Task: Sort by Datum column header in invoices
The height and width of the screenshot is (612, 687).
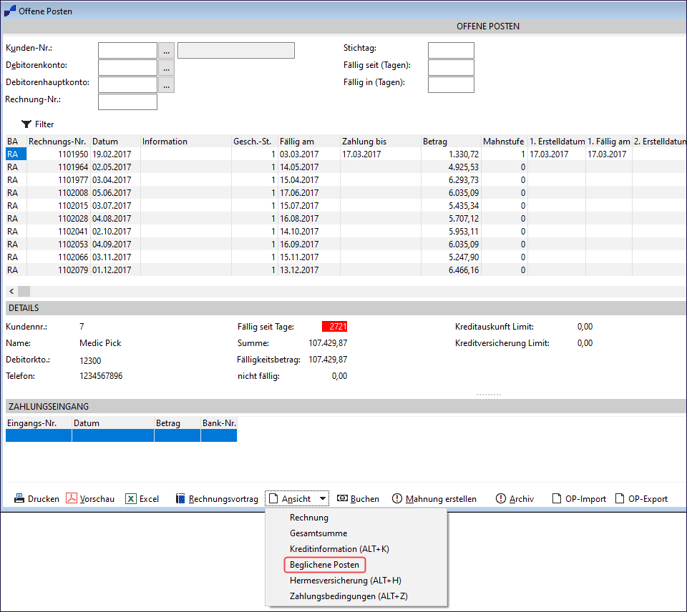Action: [x=115, y=141]
